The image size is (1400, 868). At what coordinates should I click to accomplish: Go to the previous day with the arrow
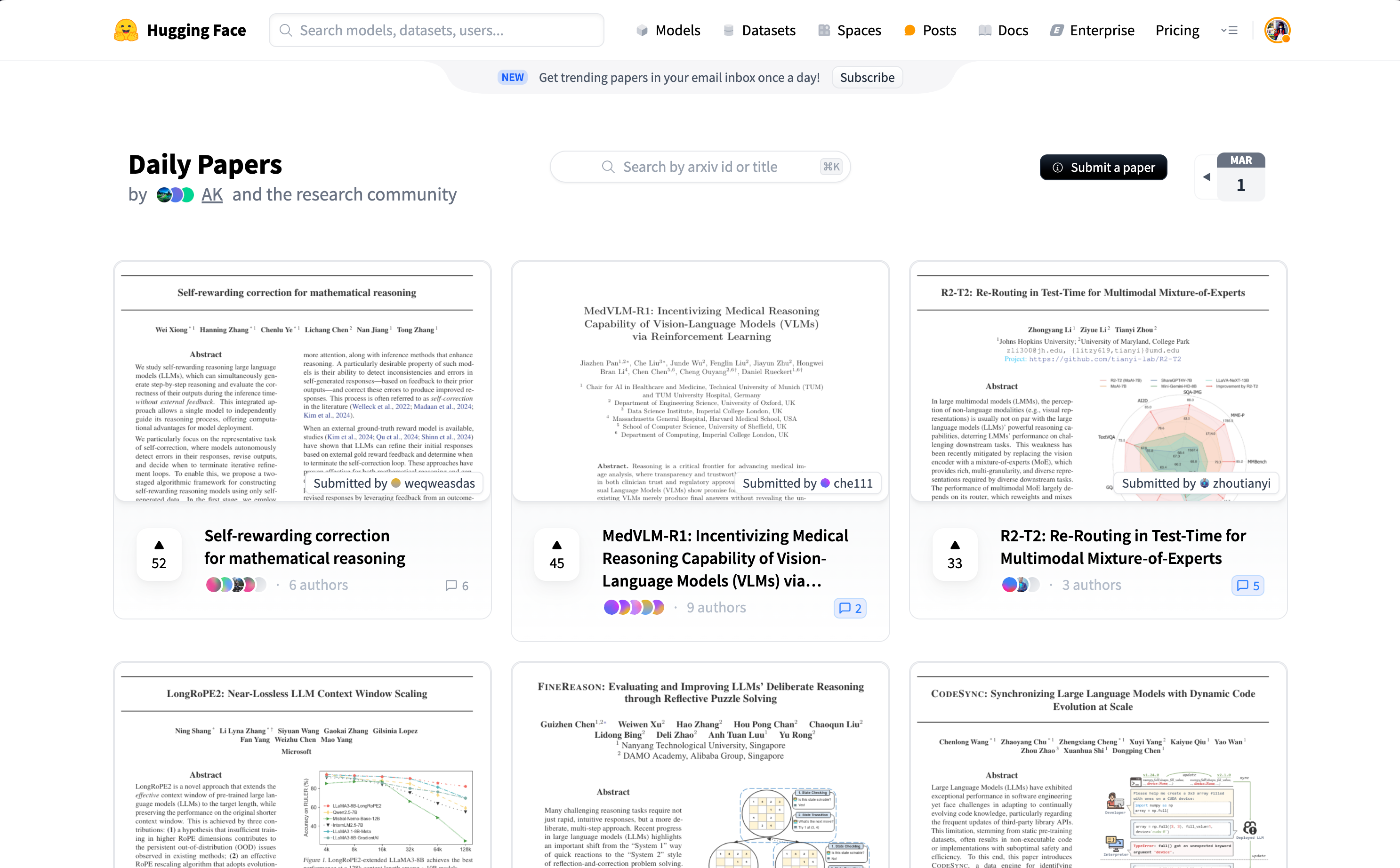[1206, 177]
